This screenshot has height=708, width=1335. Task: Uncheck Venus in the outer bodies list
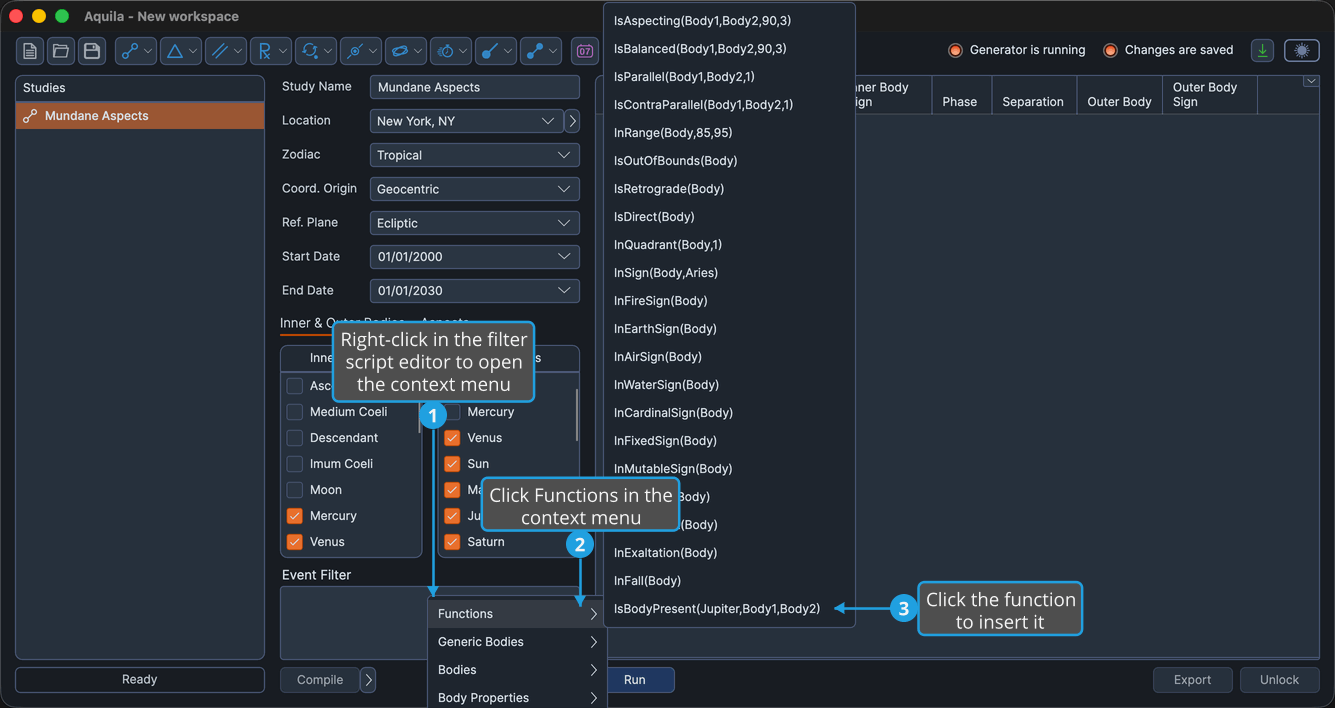(452, 438)
